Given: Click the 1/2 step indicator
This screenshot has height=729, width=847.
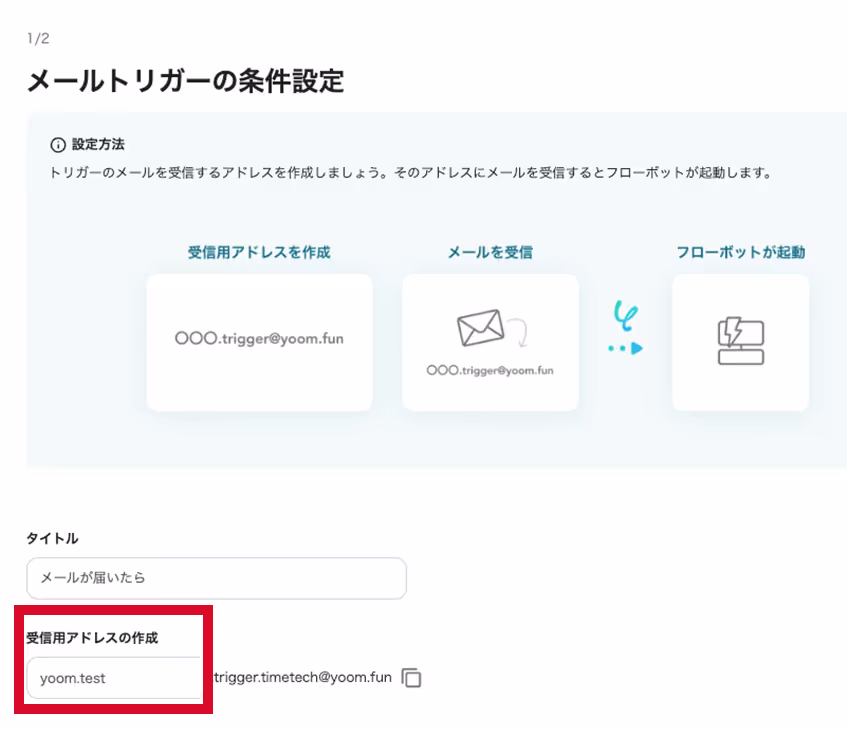Looking at the screenshot, I should [x=38, y=38].
